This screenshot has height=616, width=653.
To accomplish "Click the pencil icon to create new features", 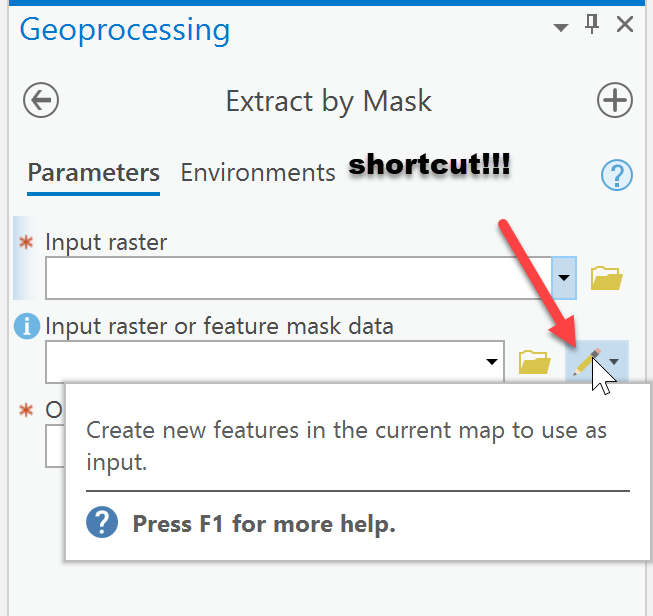I will pos(586,361).
